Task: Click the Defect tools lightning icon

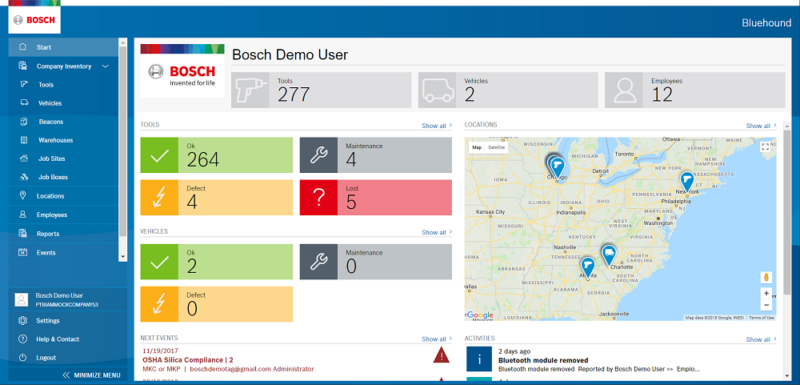Action: 159,197
